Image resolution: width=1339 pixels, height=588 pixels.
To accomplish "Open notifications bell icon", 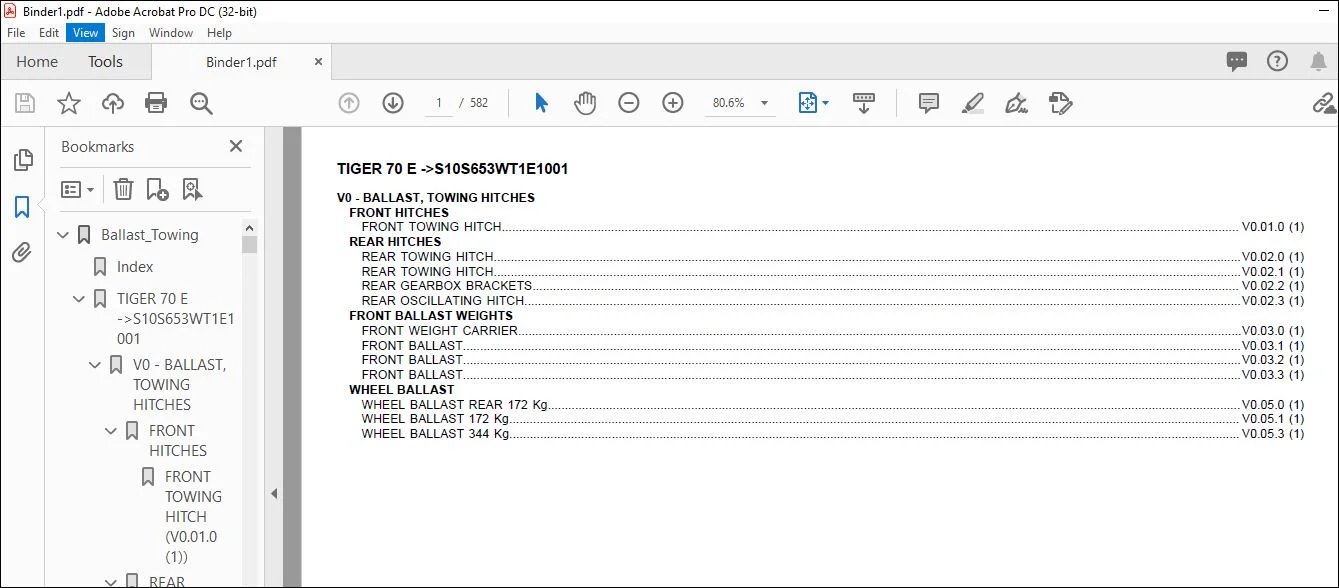I will point(1319,62).
